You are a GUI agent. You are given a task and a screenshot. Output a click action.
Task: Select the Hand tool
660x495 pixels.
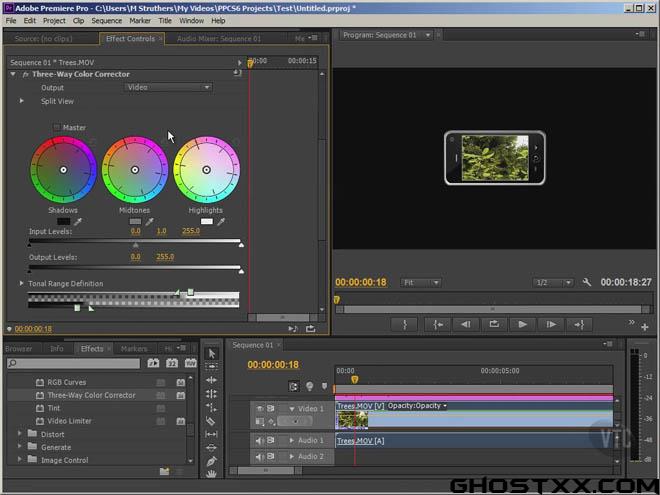click(x=211, y=474)
